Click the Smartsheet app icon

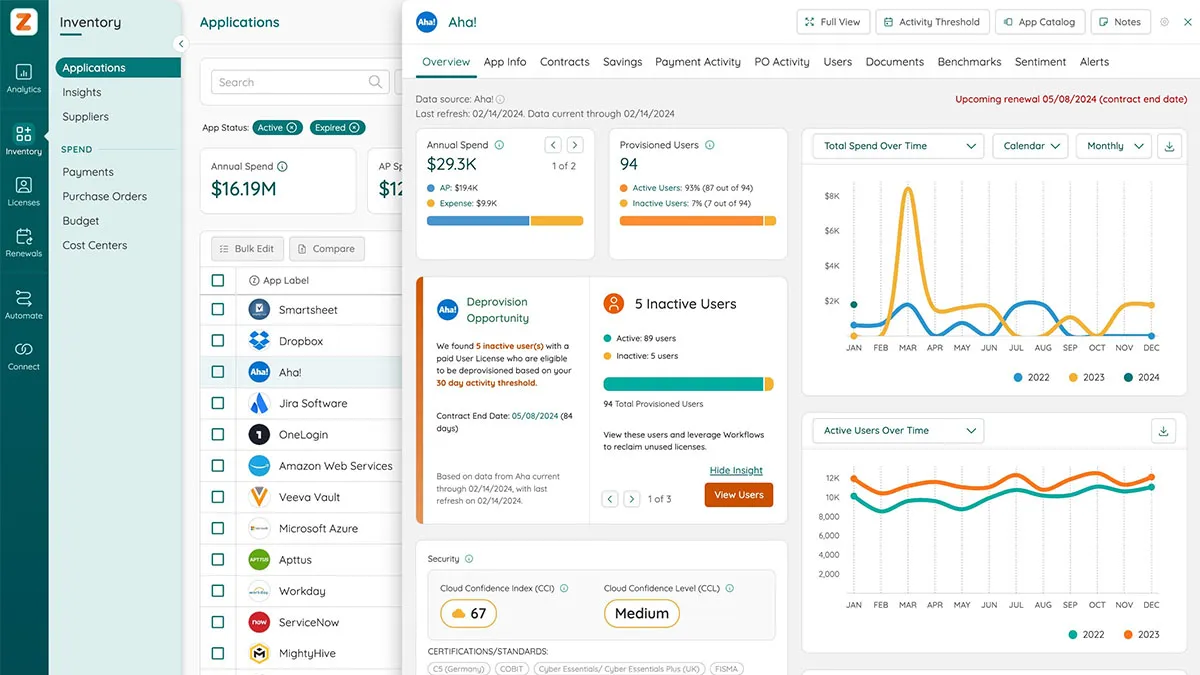(x=259, y=310)
